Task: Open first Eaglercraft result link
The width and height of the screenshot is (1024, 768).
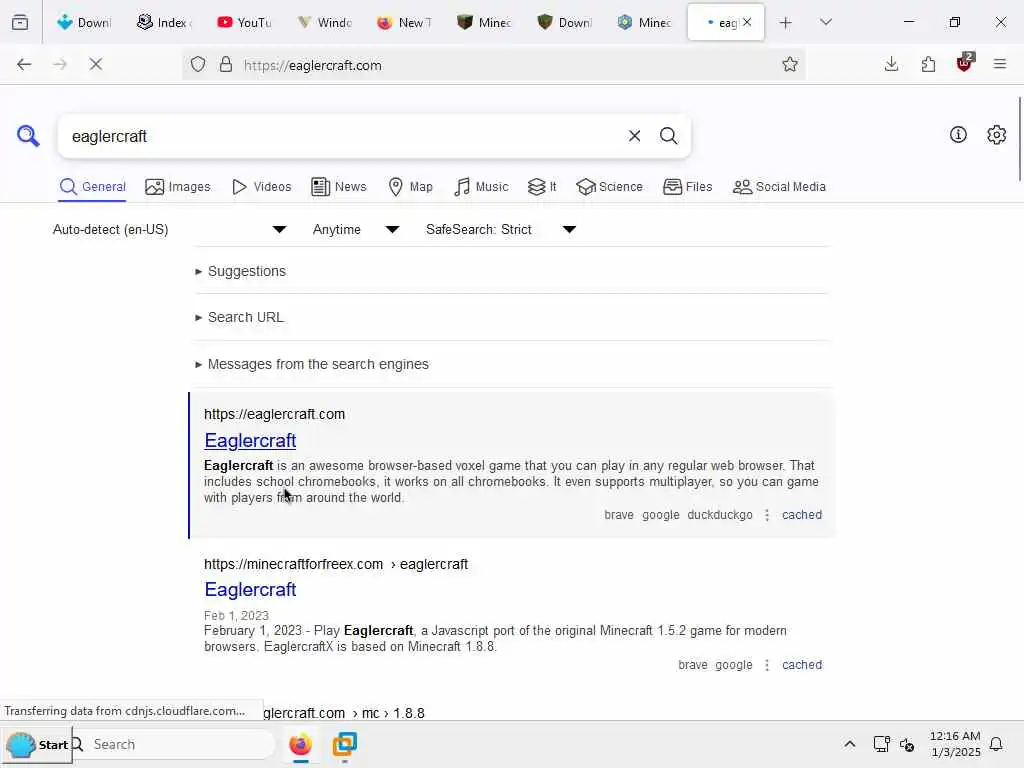Action: click(250, 441)
